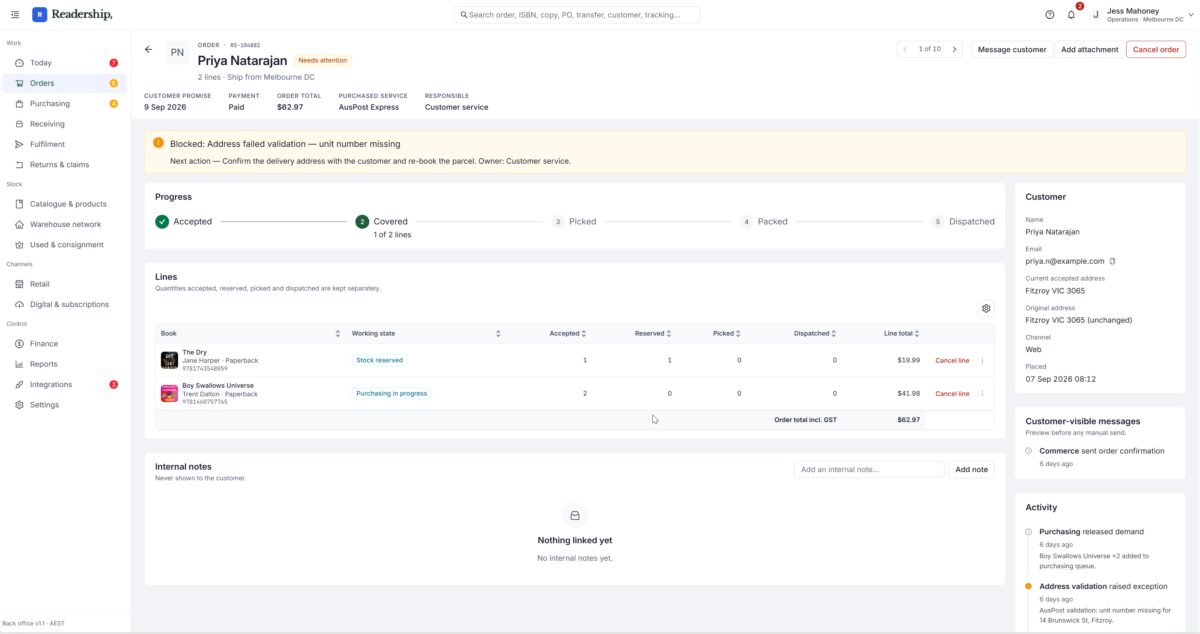Focus the global search box

click(x=577, y=15)
